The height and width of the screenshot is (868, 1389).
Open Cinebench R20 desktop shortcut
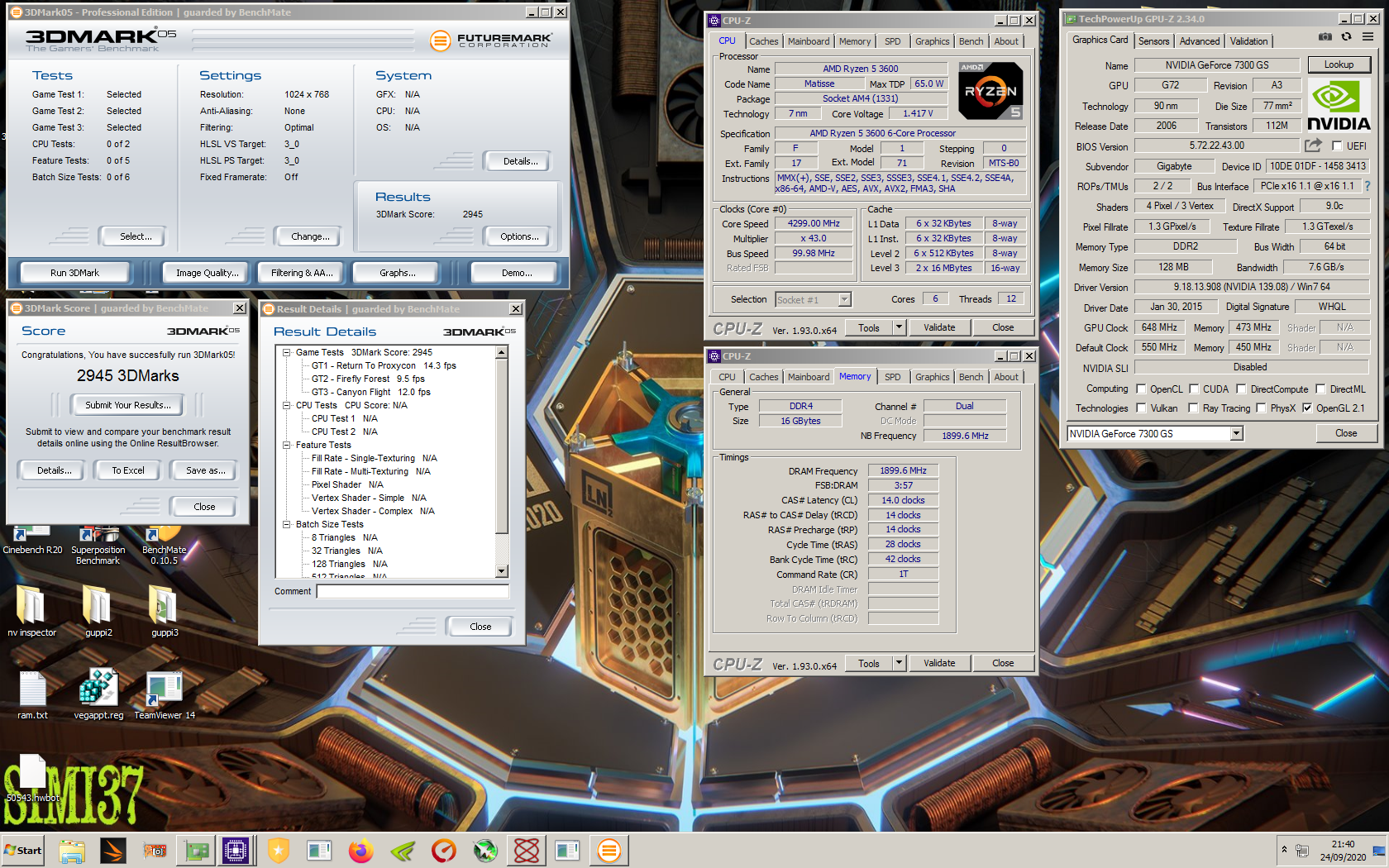[32, 539]
